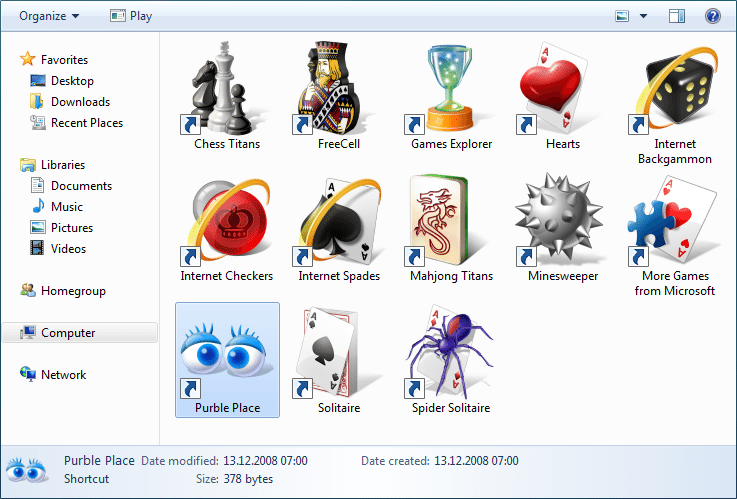Click the Internet Backgammon dice icon
The height and width of the screenshot is (499, 737).
pos(675,88)
